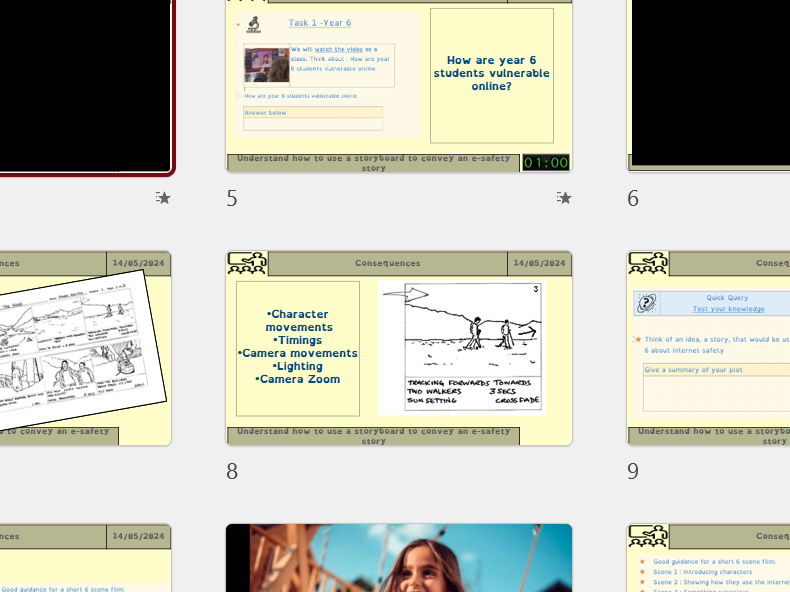Click the two walkers storyboard sketch on slide 8
This screenshot has height=592, width=790.
[x=462, y=348]
